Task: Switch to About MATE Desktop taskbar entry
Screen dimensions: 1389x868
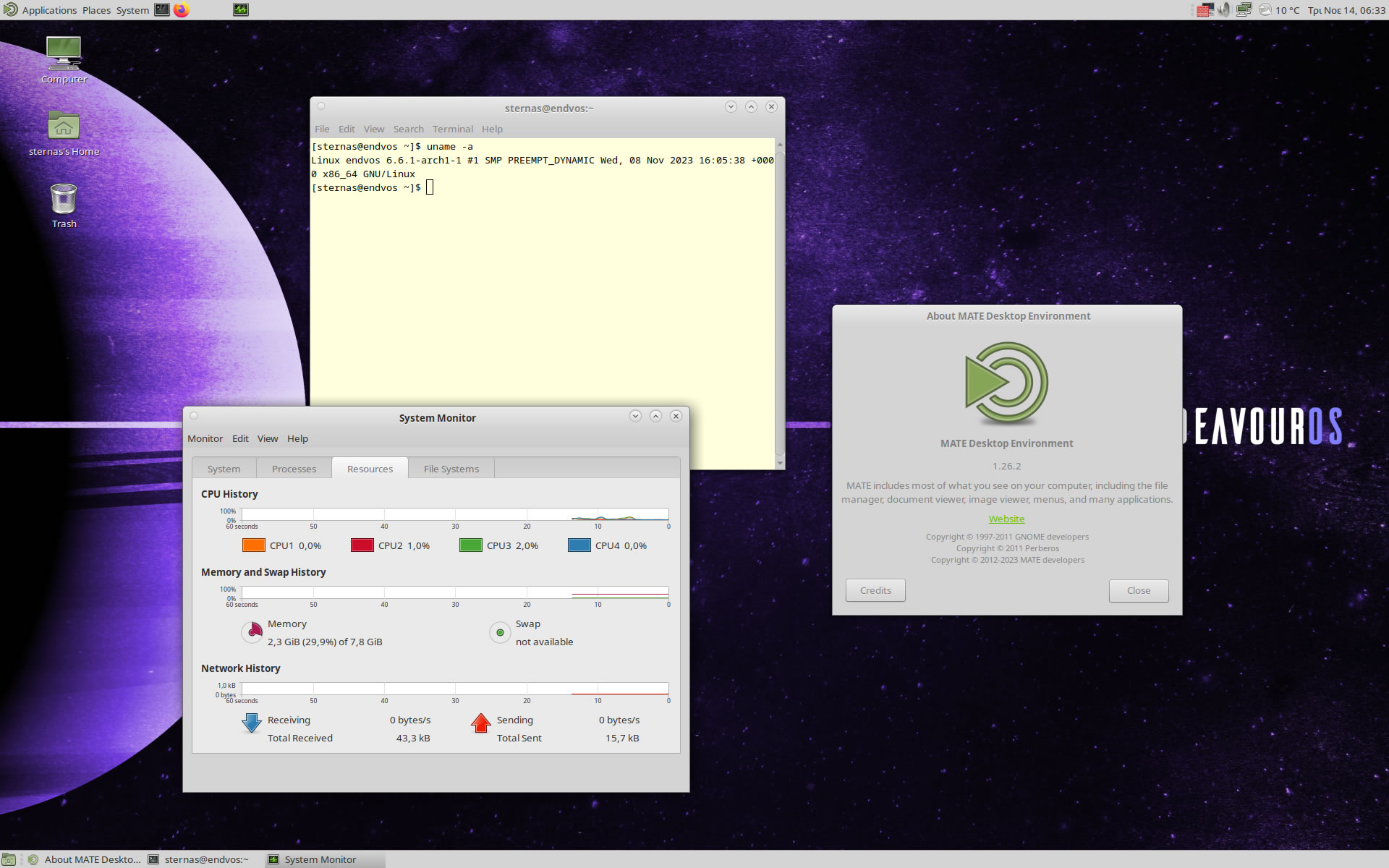Action: click(83, 859)
